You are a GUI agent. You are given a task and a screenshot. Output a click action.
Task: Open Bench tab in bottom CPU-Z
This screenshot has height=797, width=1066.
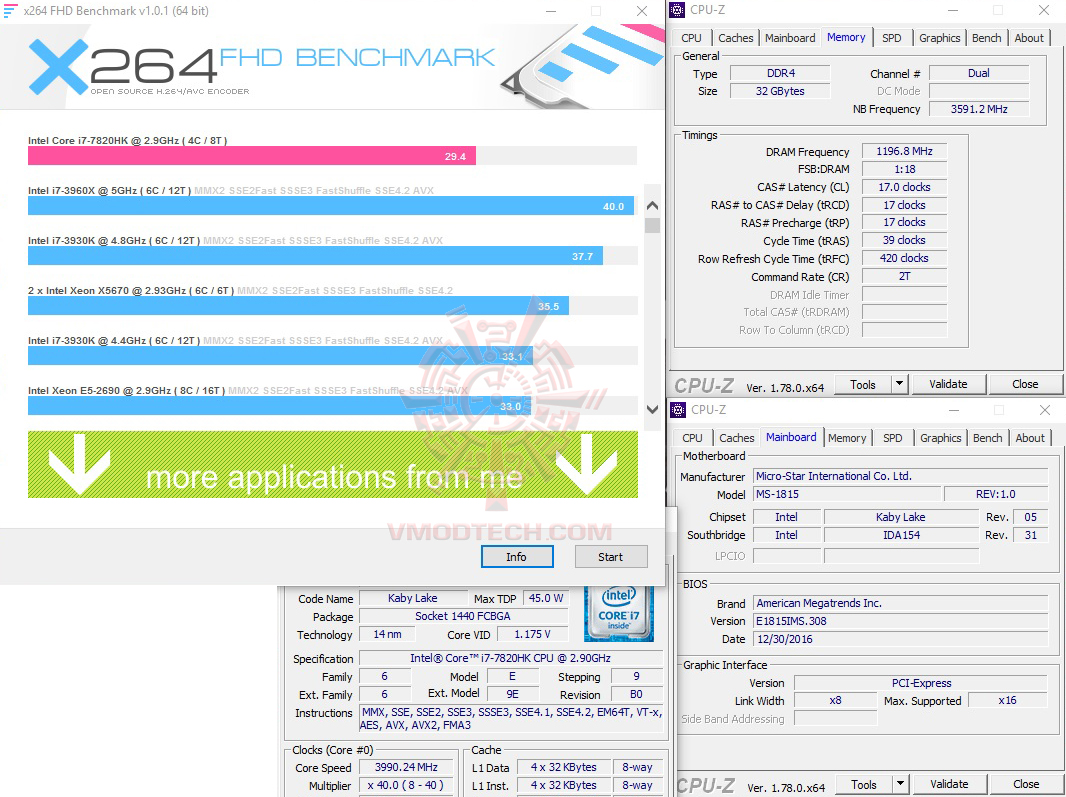(987, 438)
